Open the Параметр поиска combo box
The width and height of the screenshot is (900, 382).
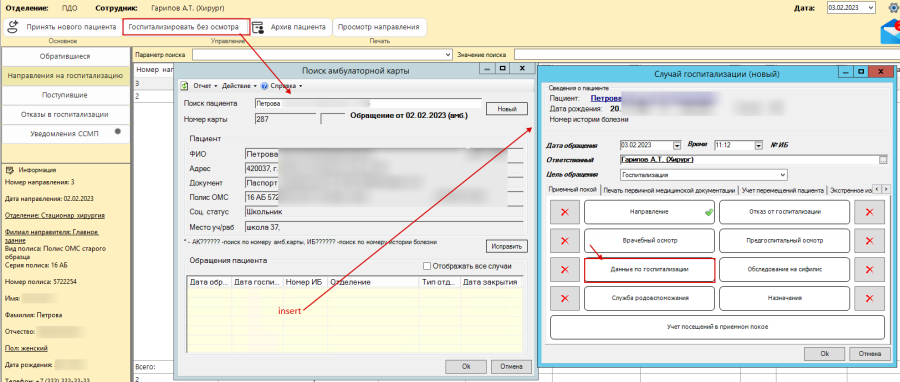322,54
